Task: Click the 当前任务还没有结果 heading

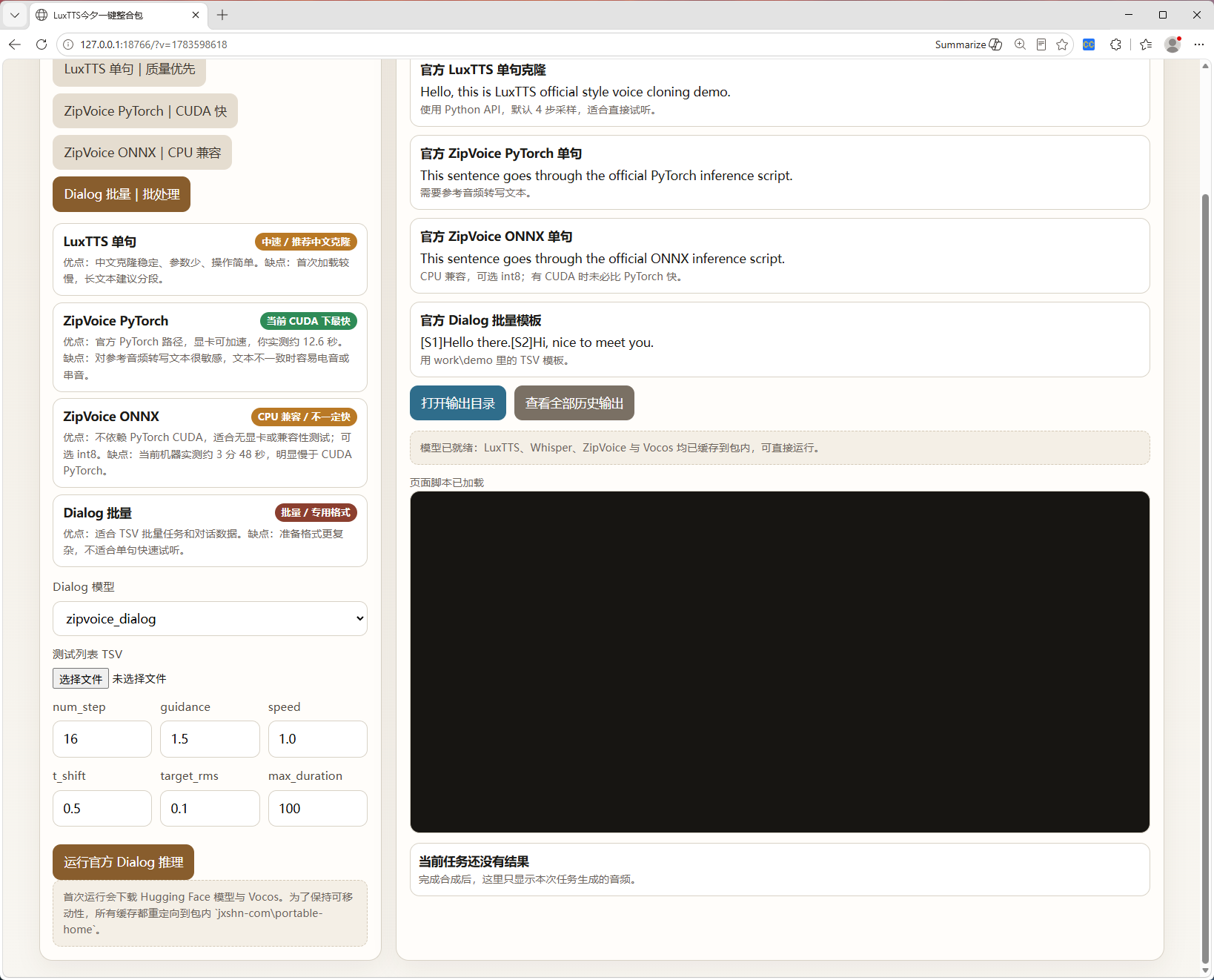Action: coord(474,861)
